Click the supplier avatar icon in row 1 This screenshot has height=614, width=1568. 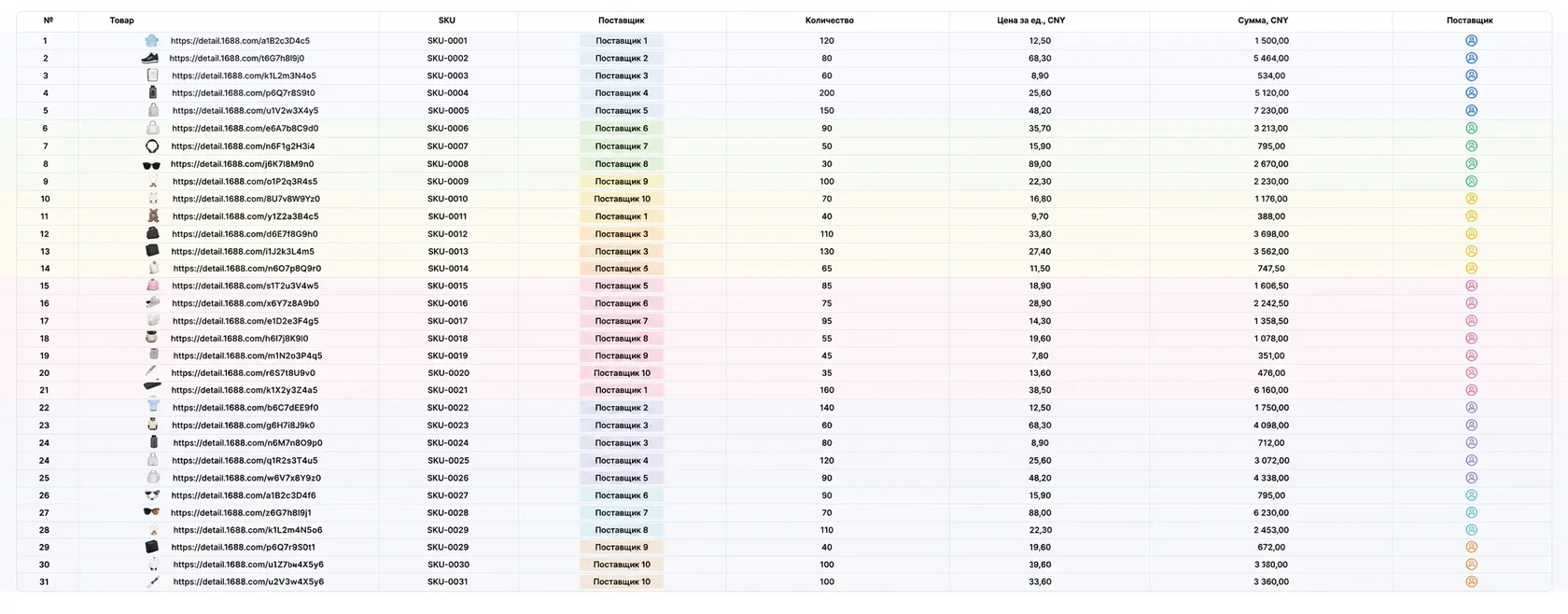point(1471,41)
